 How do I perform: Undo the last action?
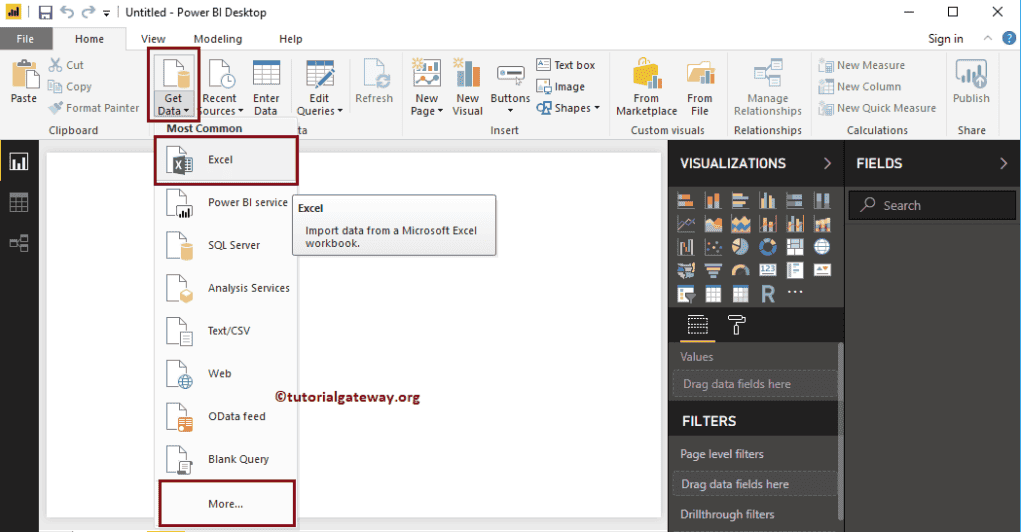pyautogui.click(x=66, y=12)
